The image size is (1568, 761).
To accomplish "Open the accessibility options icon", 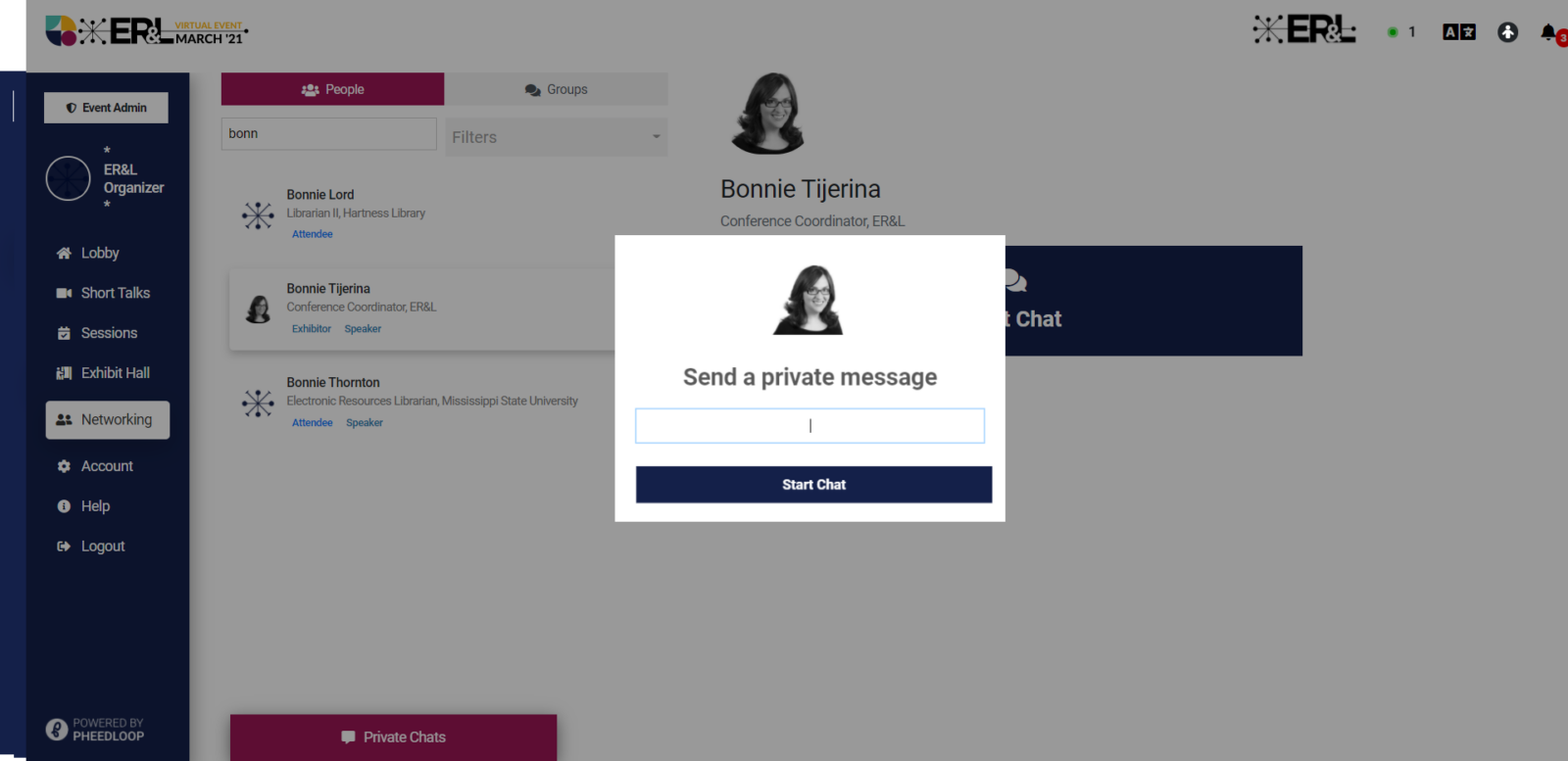I will 1507,32.
